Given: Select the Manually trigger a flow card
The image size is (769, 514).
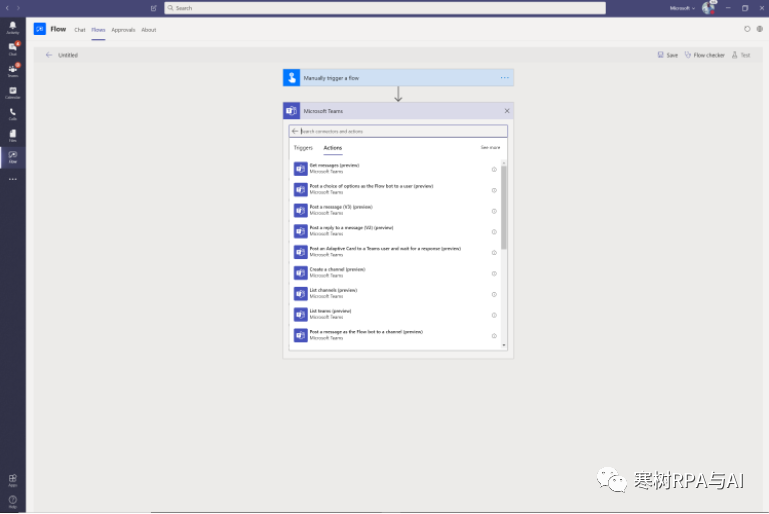Looking at the screenshot, I should click(398, 77).
